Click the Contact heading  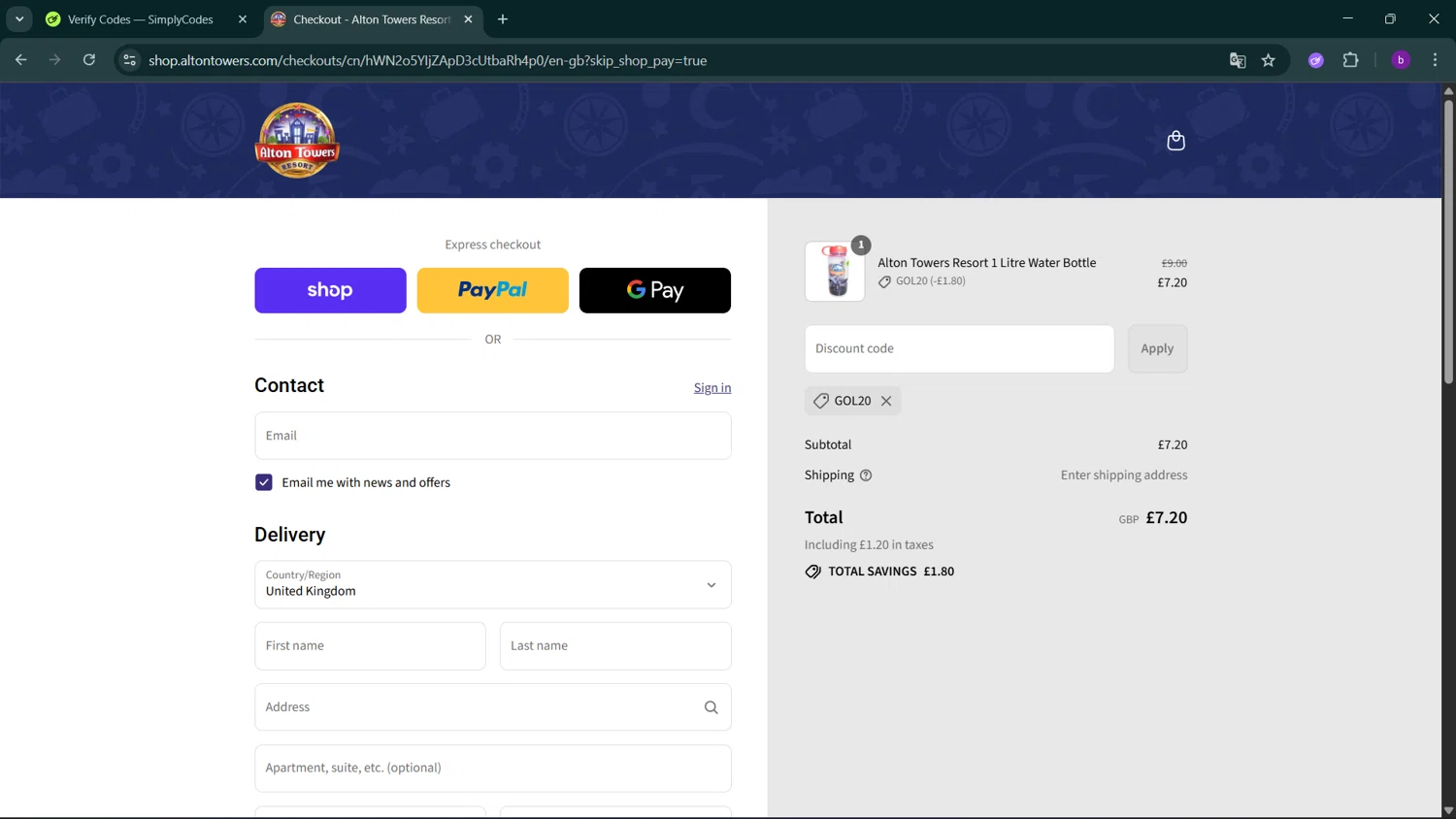289,385
